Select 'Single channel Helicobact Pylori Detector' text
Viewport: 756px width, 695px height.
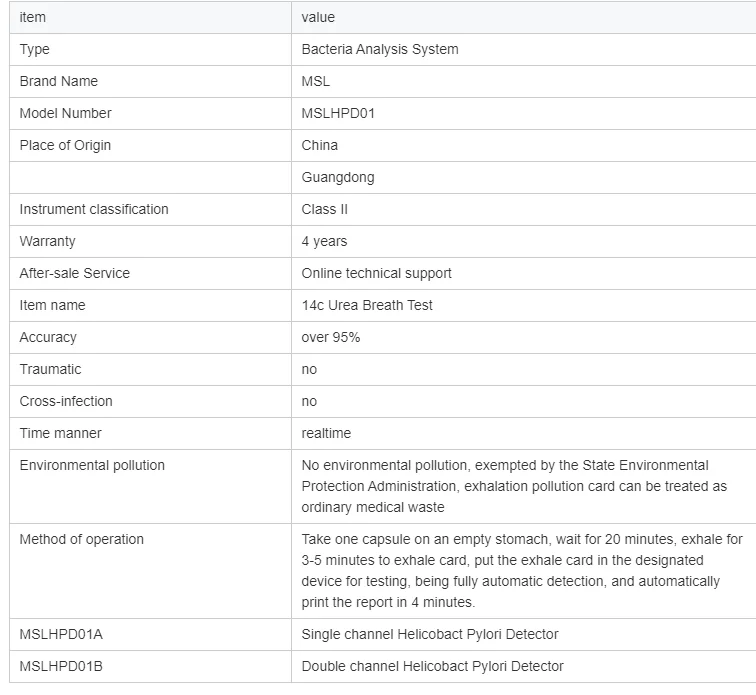[x=430, y=634]
